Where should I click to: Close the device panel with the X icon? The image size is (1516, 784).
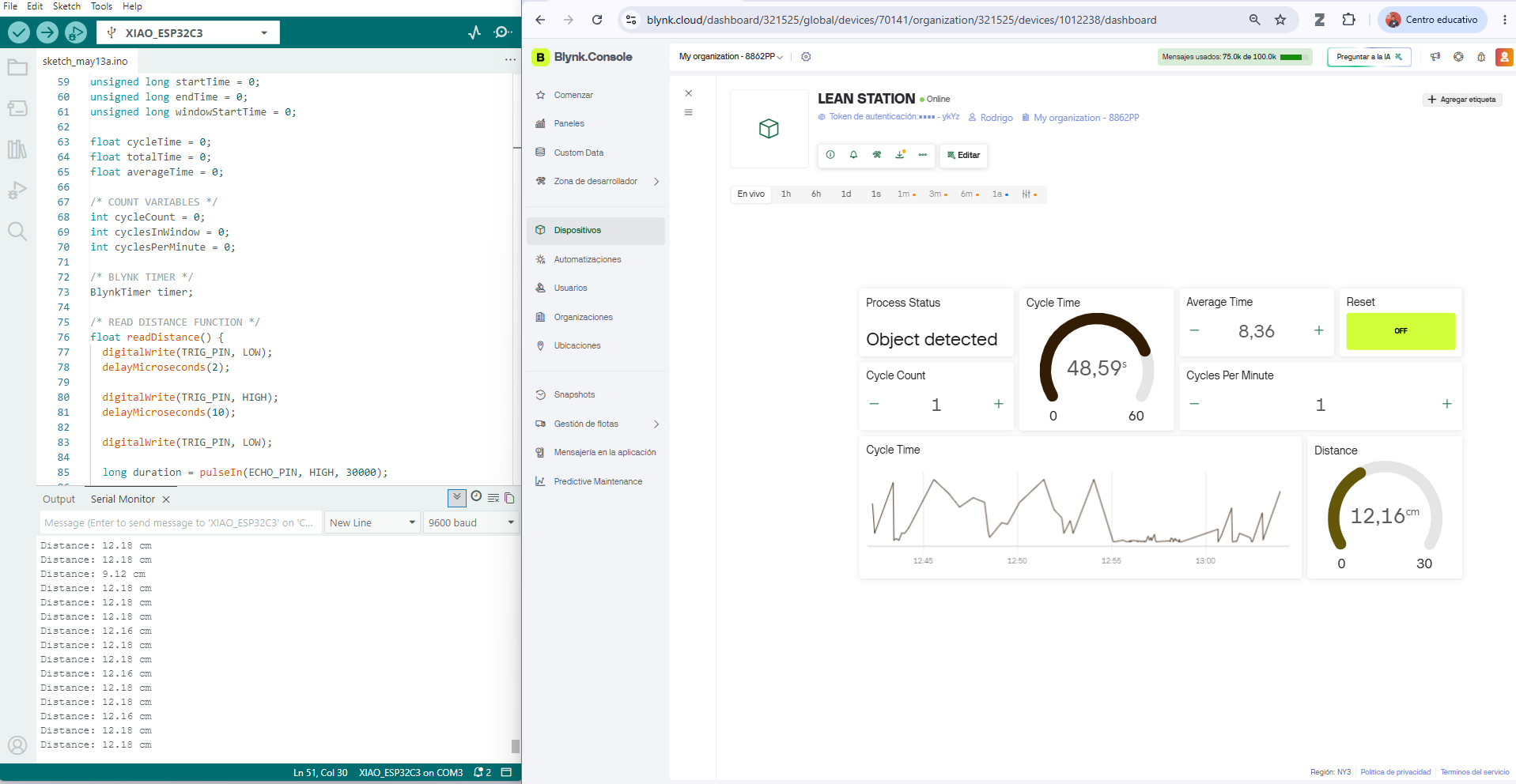[x=688, y=93]
